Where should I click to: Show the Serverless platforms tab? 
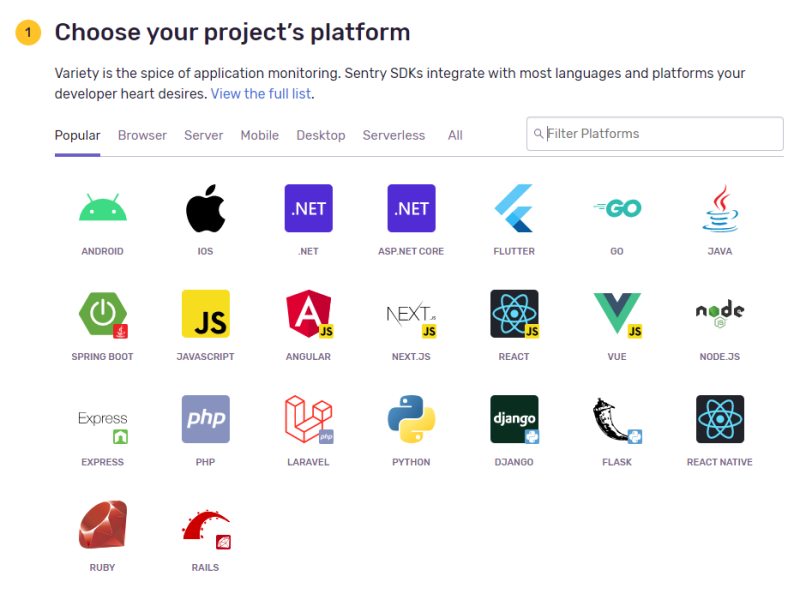click(x=393, y=135)
